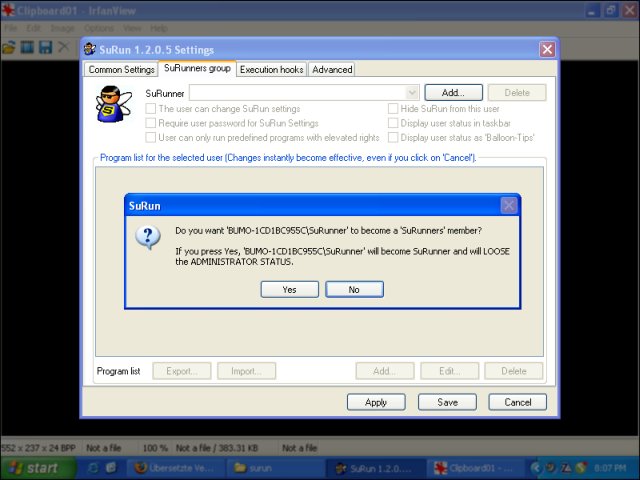Select the SuRunners group tab
Screen dimensions: 640x480
[197, 68]
